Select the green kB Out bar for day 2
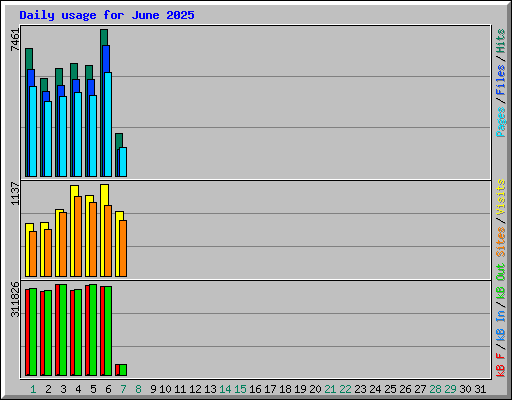 [48, 333]
